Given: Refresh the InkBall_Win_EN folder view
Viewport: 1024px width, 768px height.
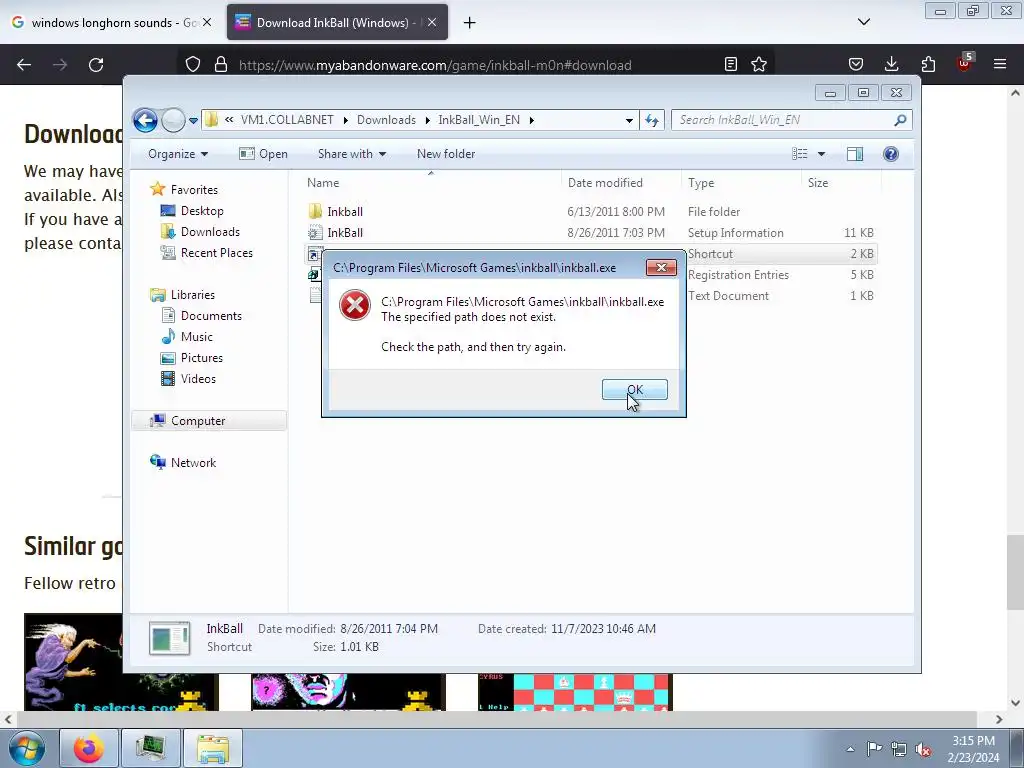Looking at the screenshot, I should click(652, 120).
